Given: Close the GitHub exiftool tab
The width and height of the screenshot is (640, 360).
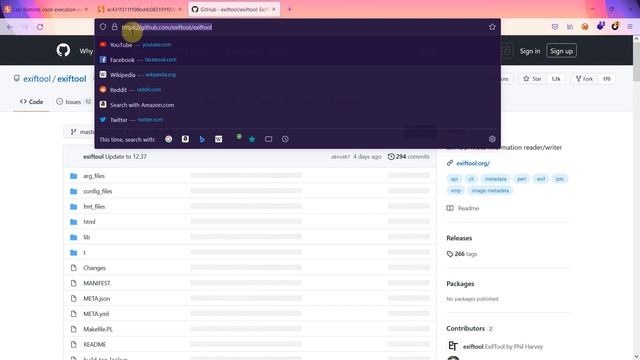Looking at the screenshot, I should point(274,9).
